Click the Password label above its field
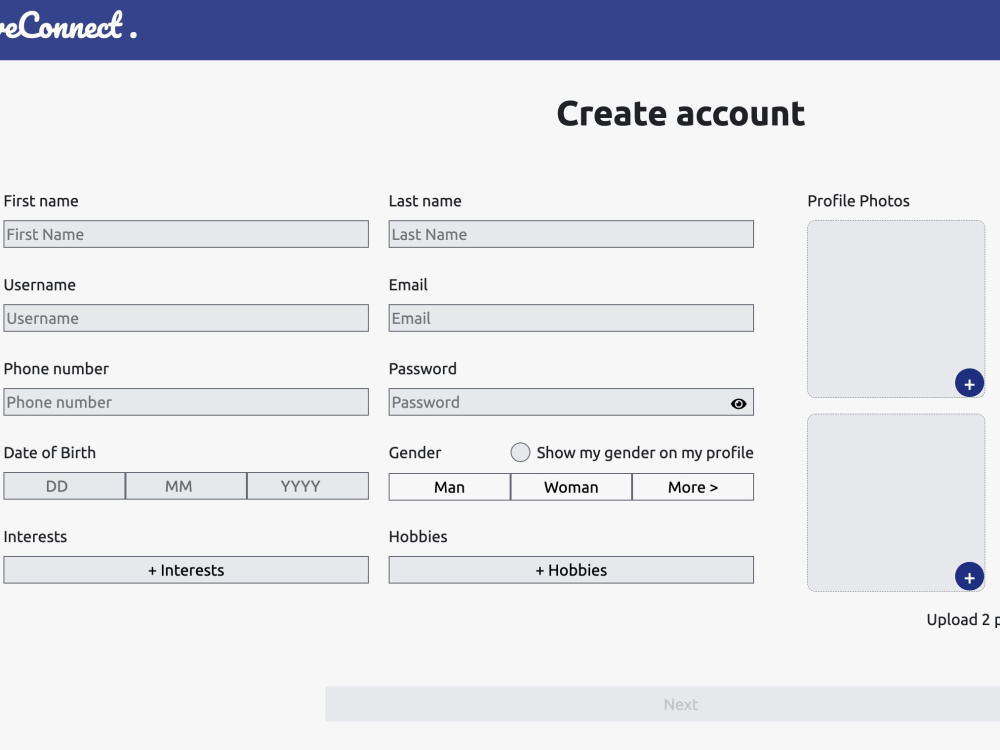This screenshot has width=1000, height=750. (x=423, y=369)
